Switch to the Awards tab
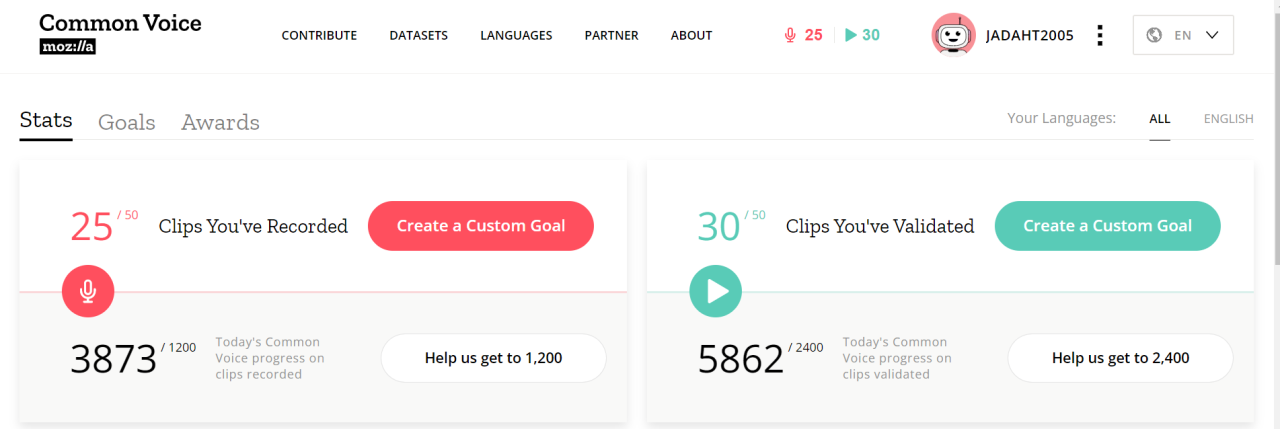Image resolution: width=1280 pixels, height=429 pixels. tap(220, 122)
